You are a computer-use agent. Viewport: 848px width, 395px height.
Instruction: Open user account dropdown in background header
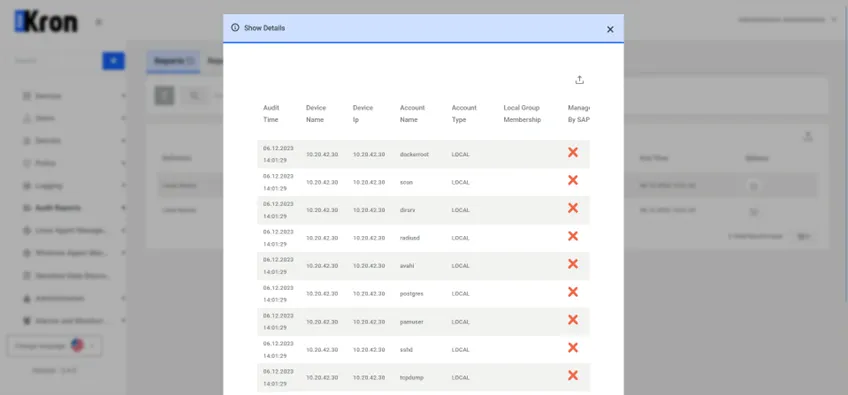[787, 20]
